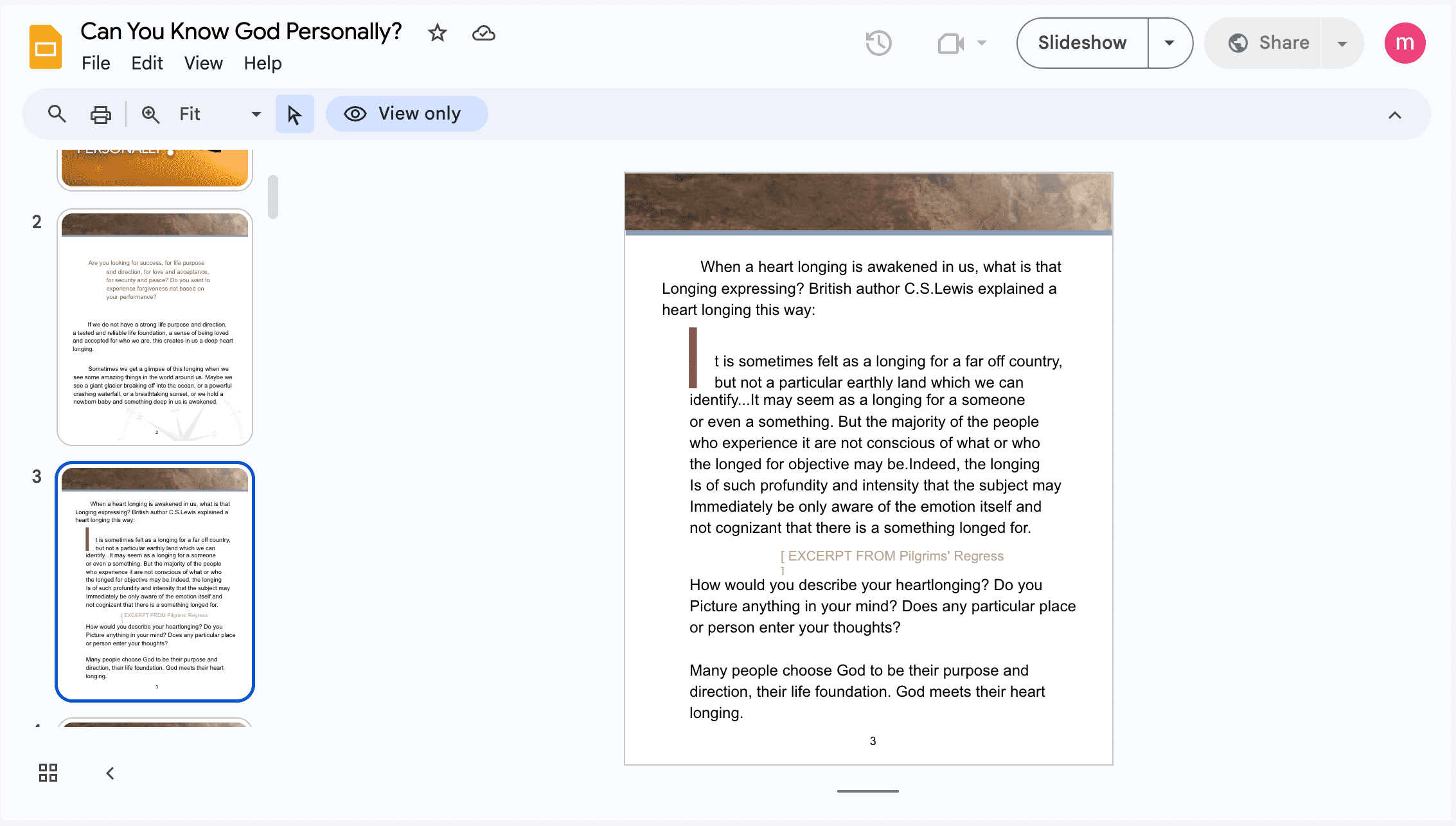Star this presentation

(438, 33)
